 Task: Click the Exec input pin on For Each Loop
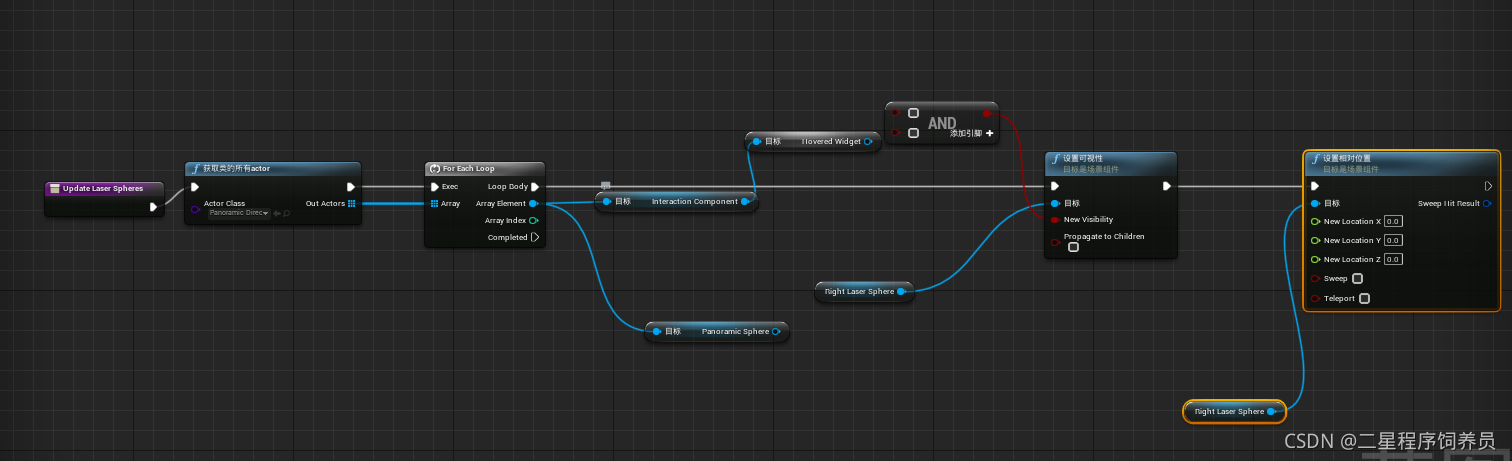coord(434,186)
